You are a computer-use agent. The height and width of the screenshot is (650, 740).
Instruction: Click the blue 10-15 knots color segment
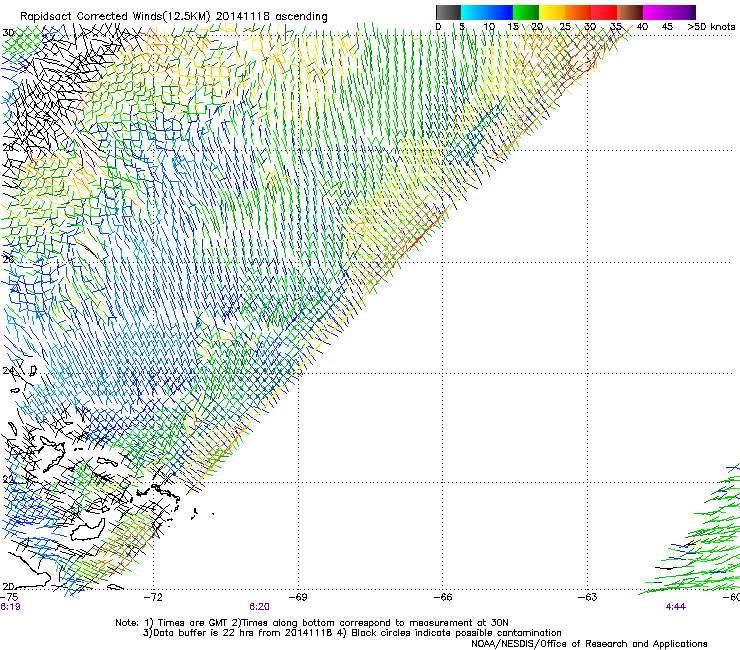tap(500, 12)
